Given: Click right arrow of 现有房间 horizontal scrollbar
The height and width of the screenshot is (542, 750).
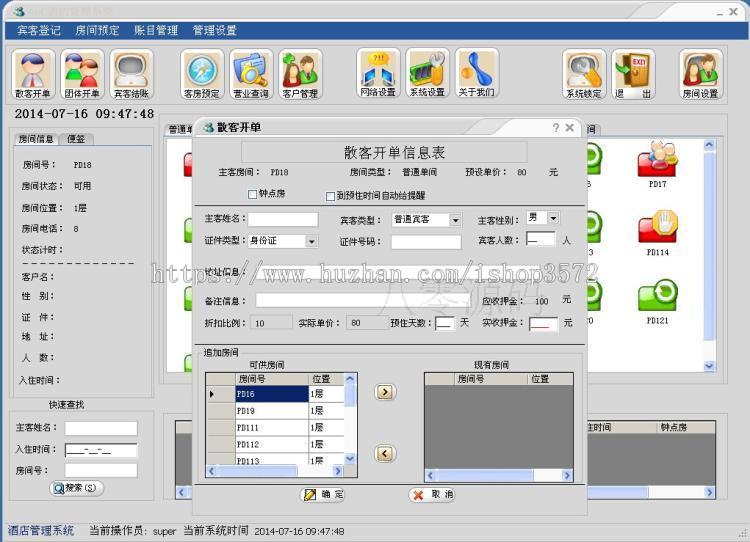Looking at the screenshot, I should point(567,476).
